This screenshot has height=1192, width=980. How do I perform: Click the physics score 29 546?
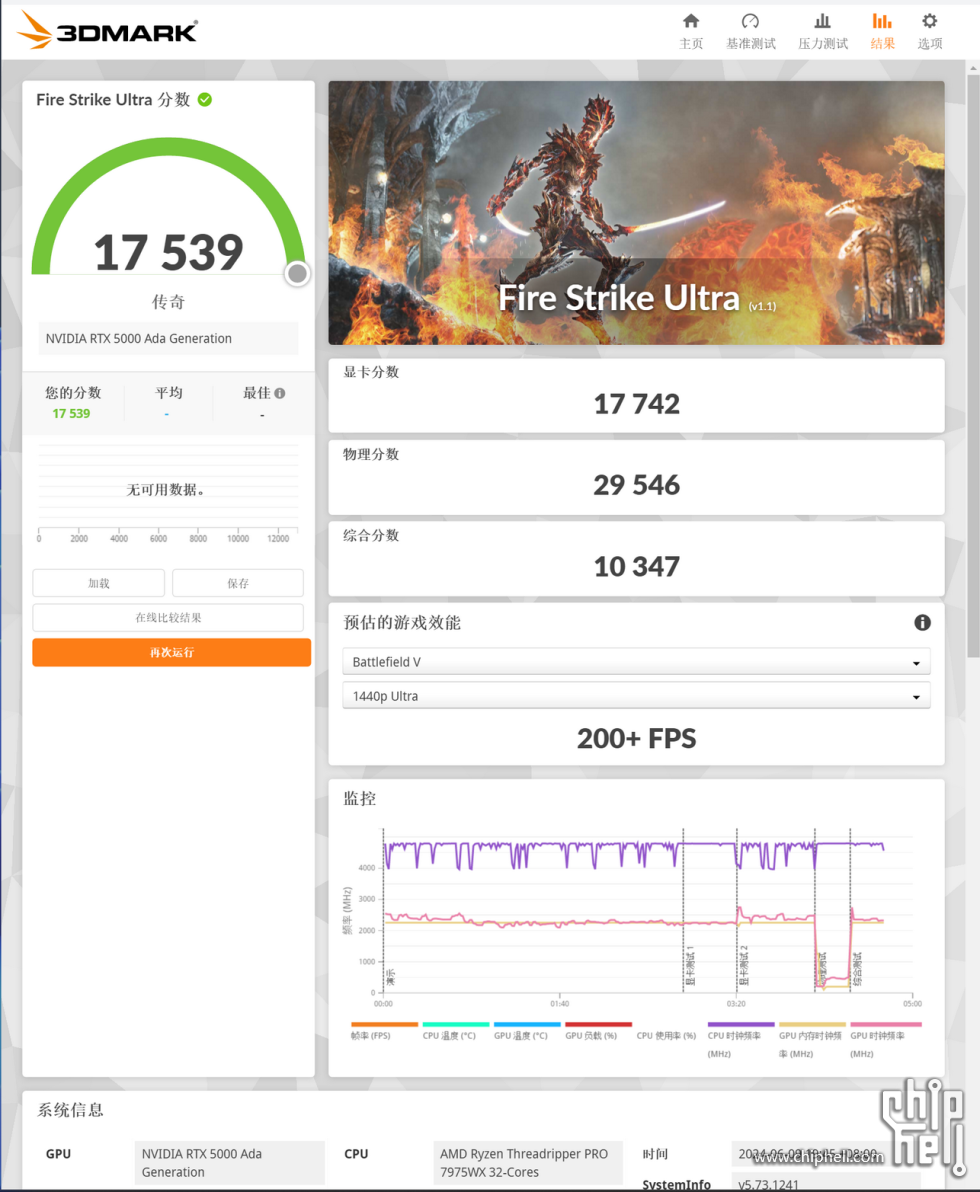click(x=636, y=485)
